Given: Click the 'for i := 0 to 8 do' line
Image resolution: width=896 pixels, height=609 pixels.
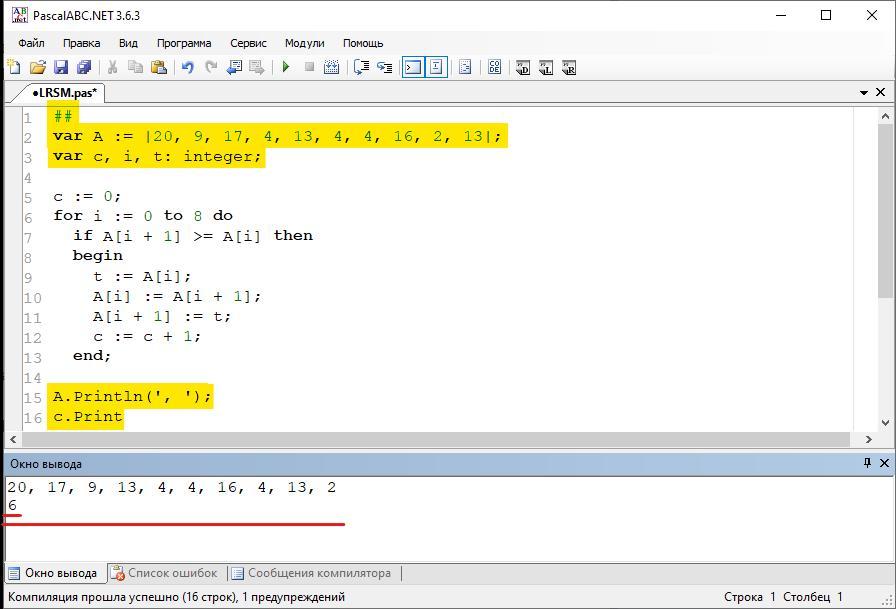Looking at the screenshot, I should 143,216.
